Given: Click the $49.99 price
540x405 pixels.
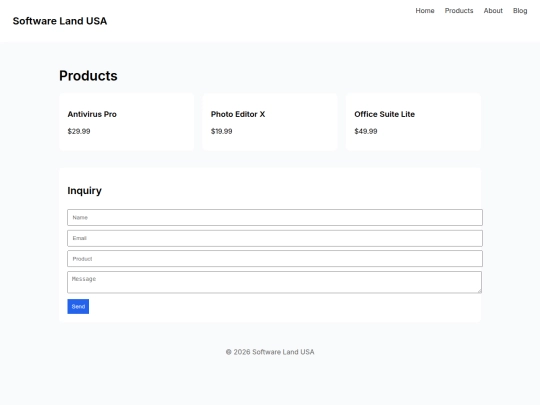Looking at the screenshot, I should coord(366,131).
